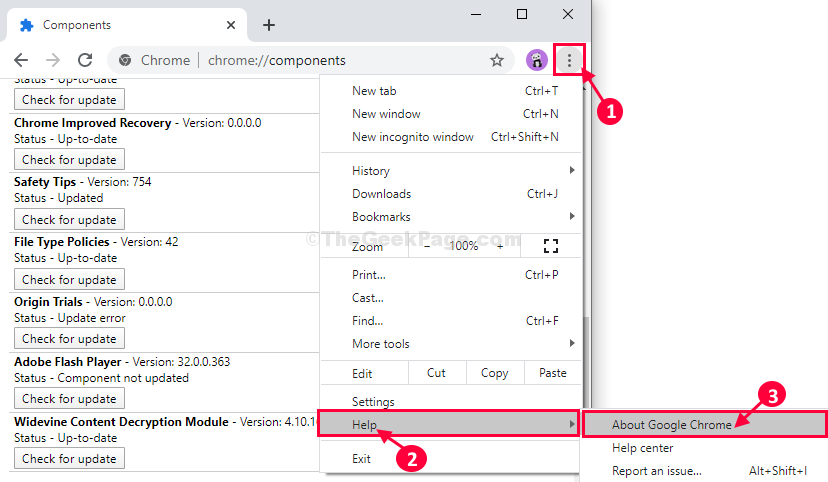This screenshot has width=828, height=482.
Task: Click the Chrome site info icon in address bar
Action: 125,60
